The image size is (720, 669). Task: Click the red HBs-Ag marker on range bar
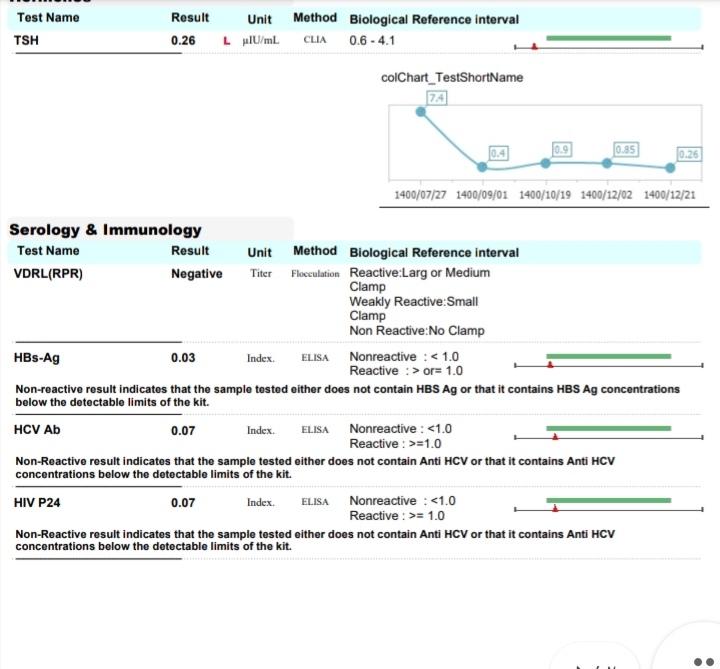coord(550,365)
